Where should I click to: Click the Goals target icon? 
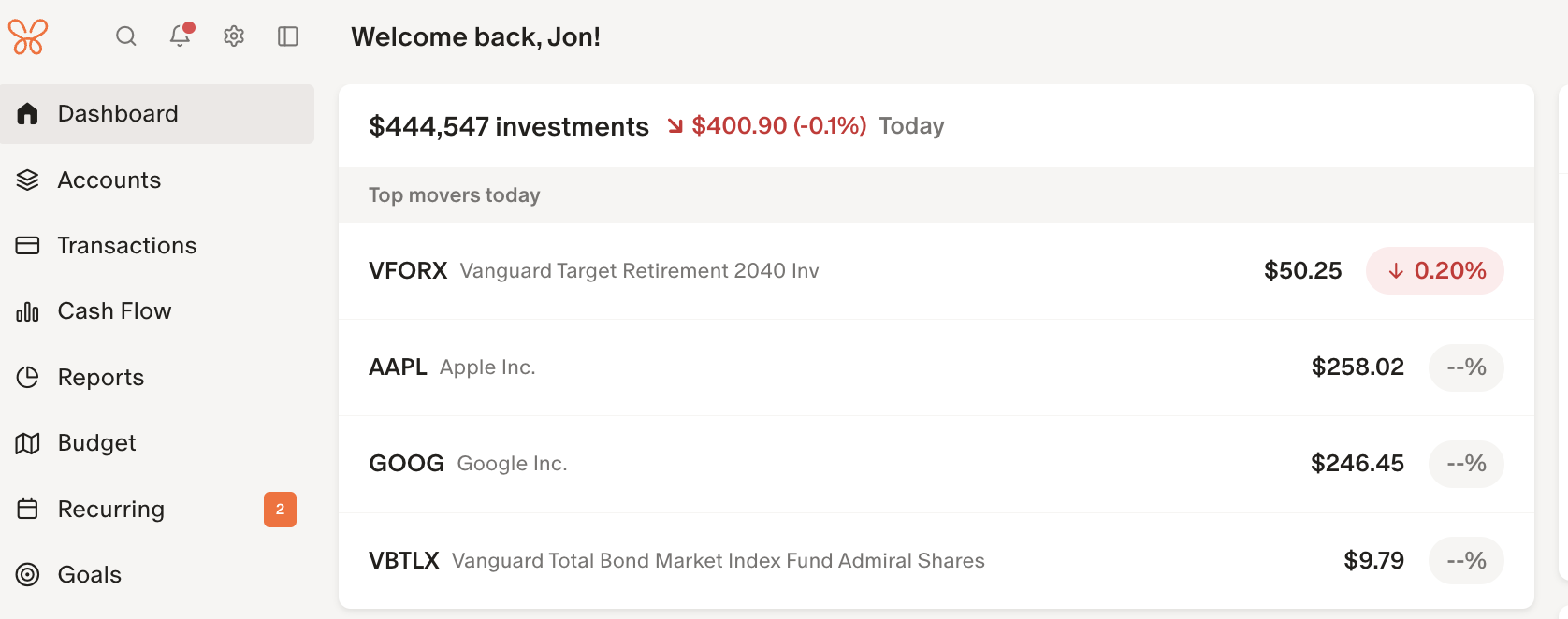click(x=28, y=575)
